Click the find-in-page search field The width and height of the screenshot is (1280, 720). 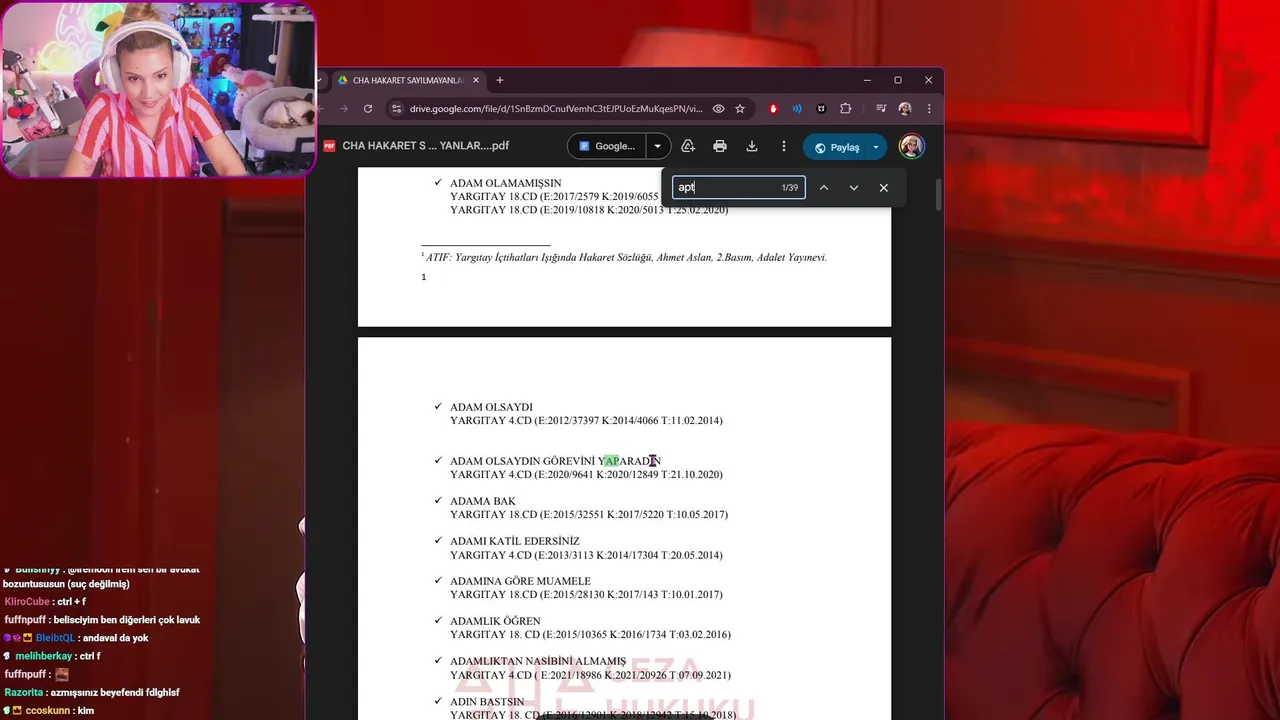(x=738, y=187)
